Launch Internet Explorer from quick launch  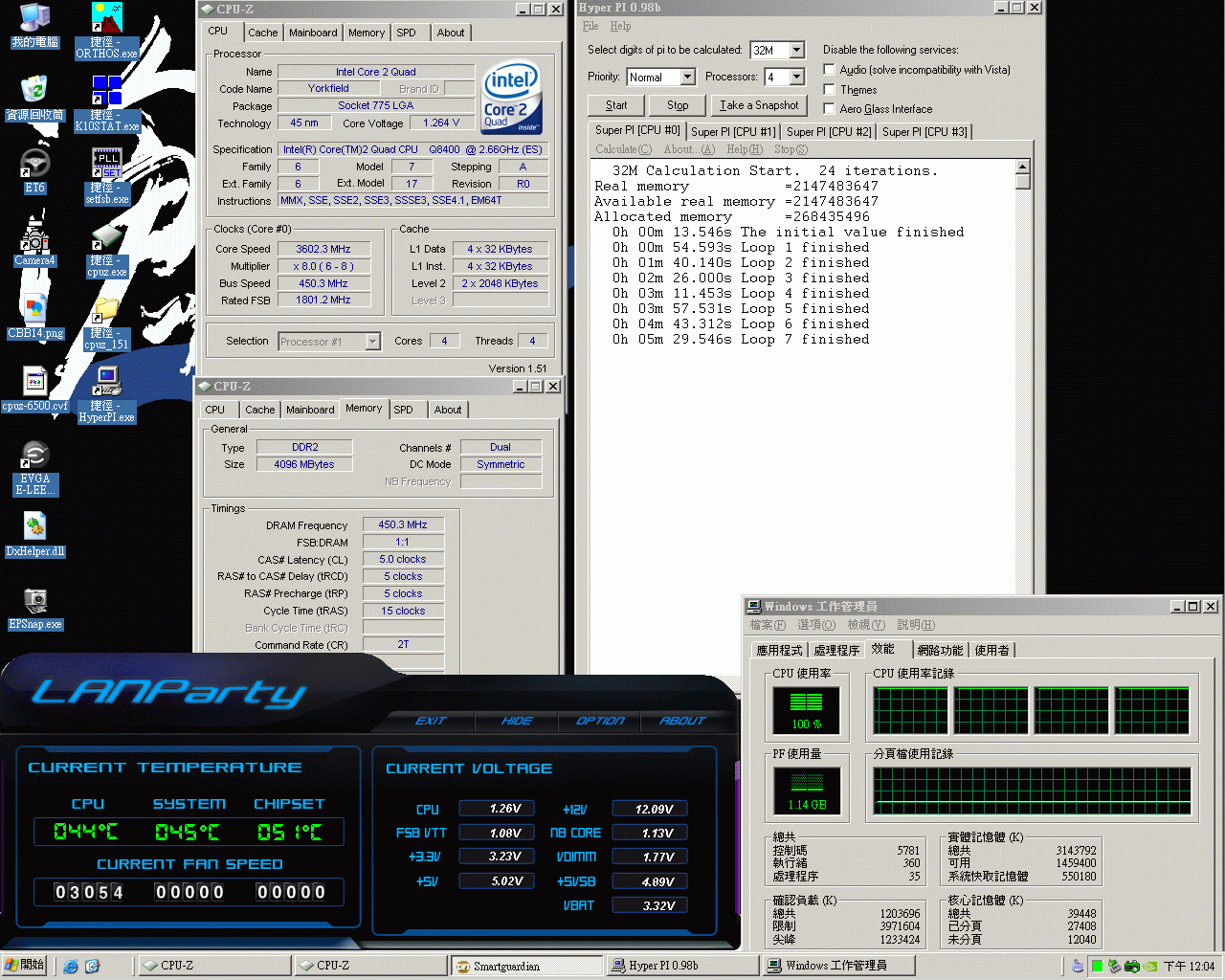[x=70, y=966]
